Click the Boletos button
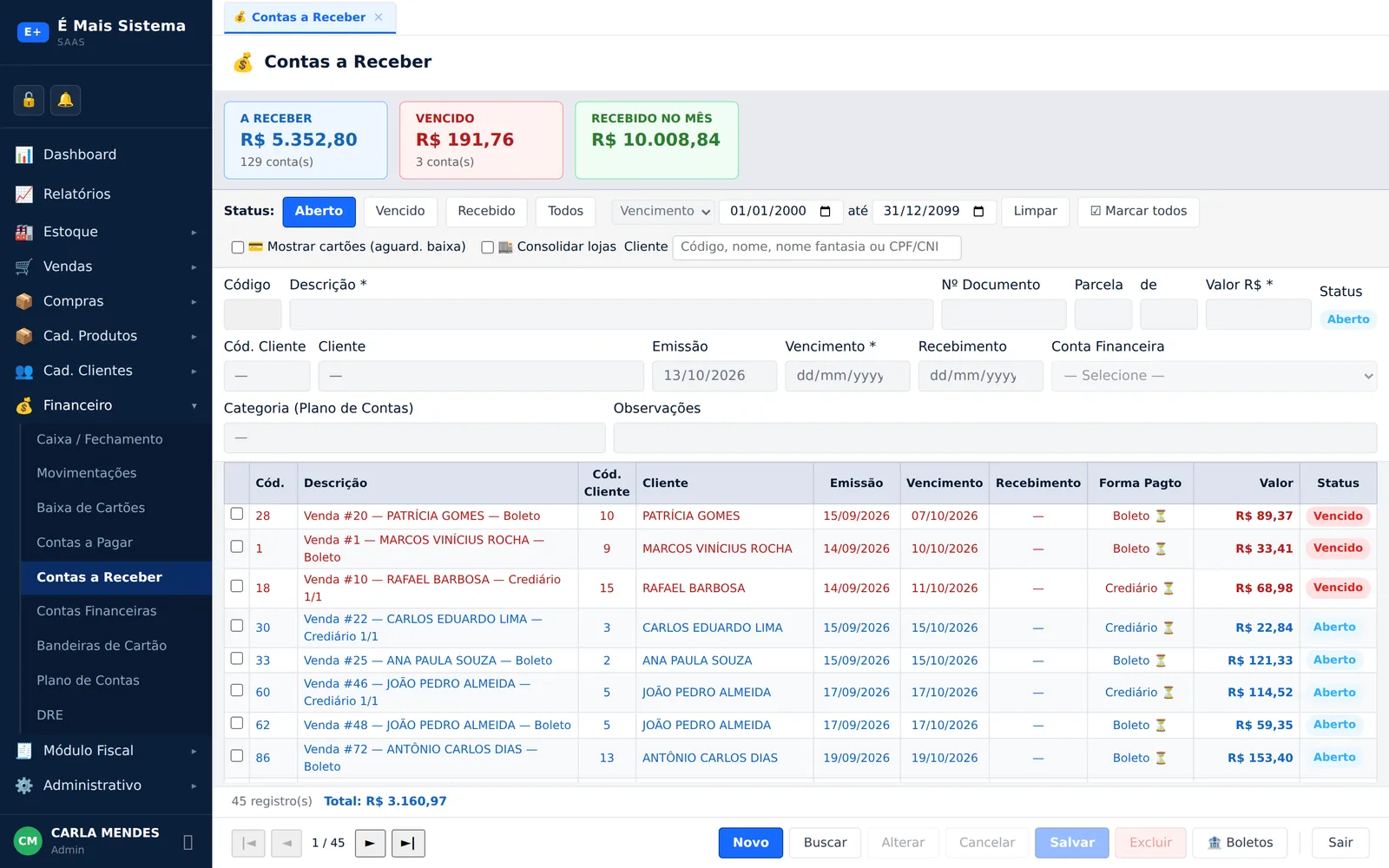 point(1241,843)
